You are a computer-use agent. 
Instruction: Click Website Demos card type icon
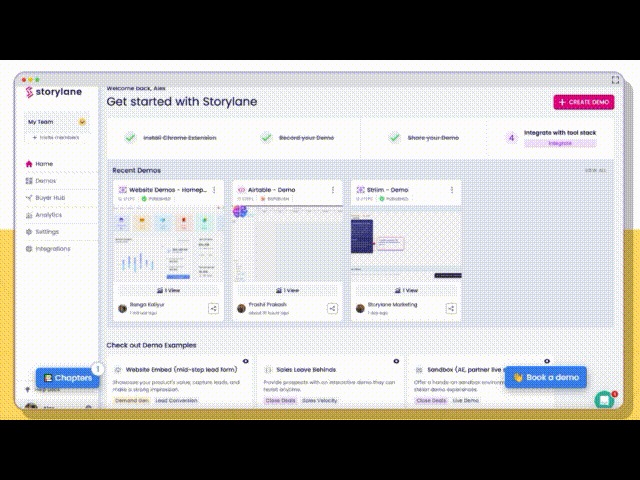[x=122, y=190]
